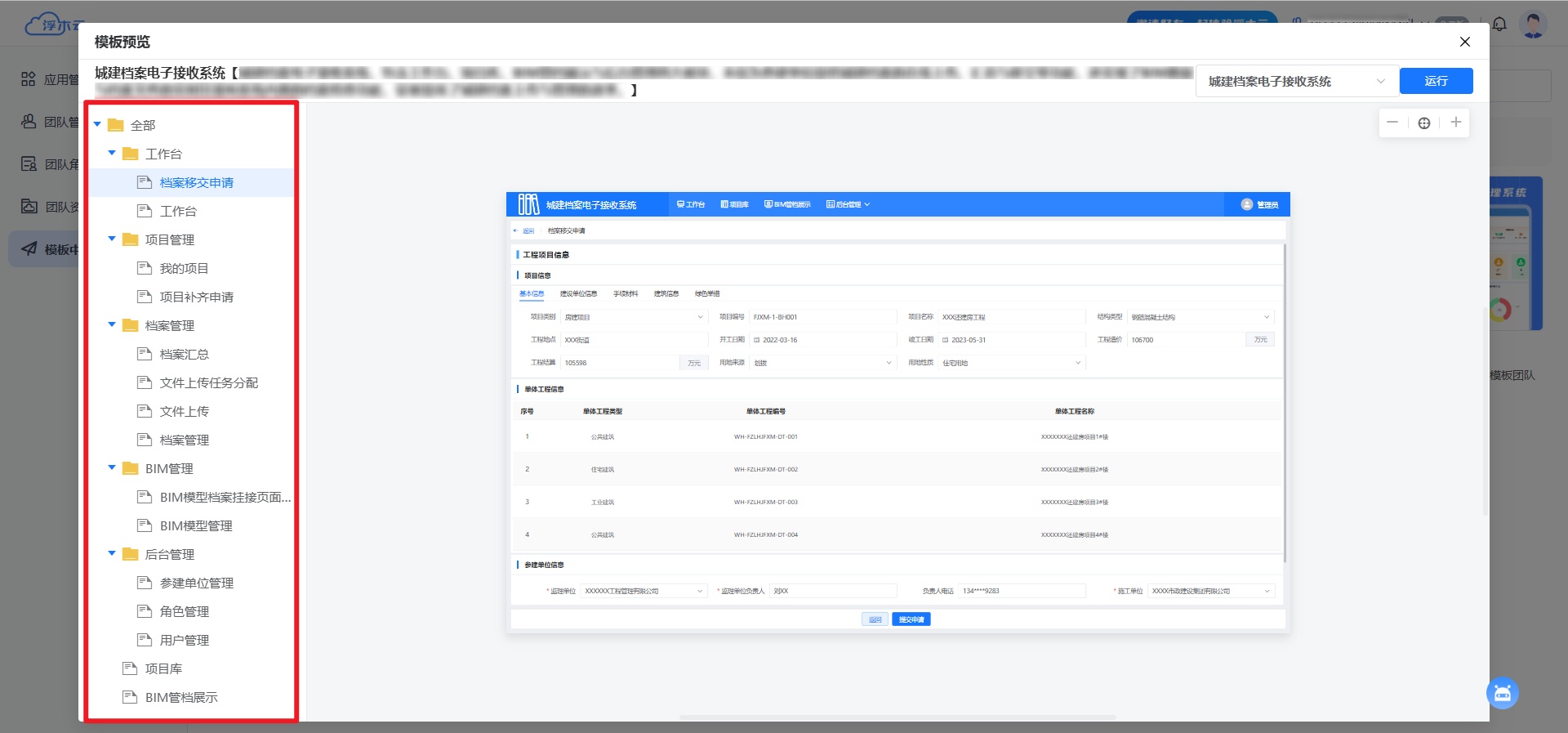Open the user avatar in top corner

pos(1533,25)
